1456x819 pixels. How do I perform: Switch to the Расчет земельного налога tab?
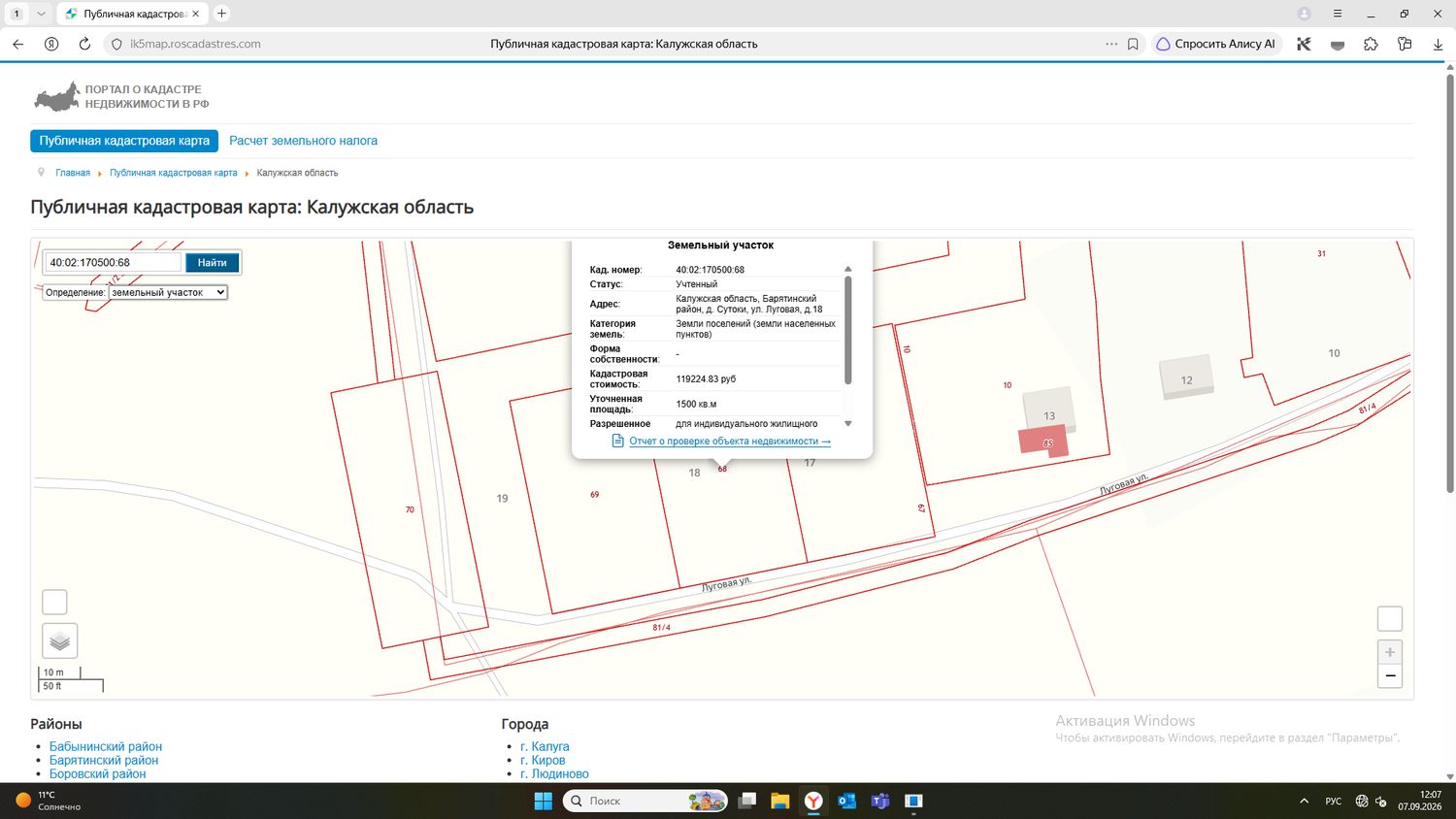pyautogui.click(x=303, y=141)
